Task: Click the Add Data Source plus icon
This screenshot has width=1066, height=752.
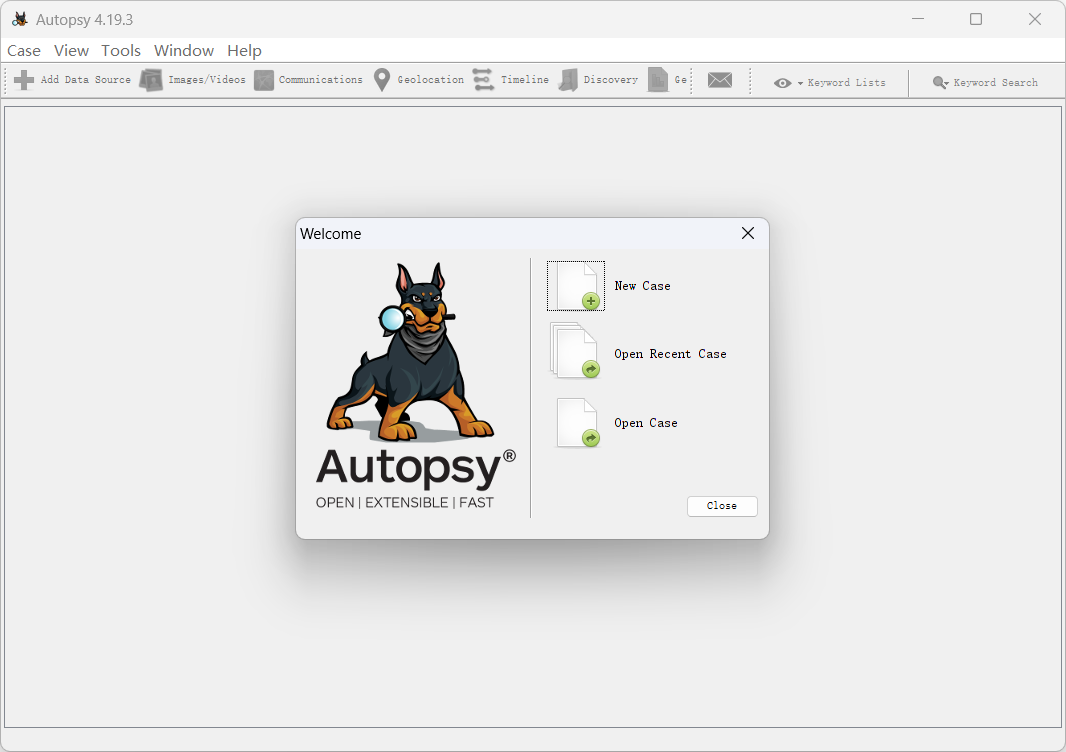Action: point(24,80)
